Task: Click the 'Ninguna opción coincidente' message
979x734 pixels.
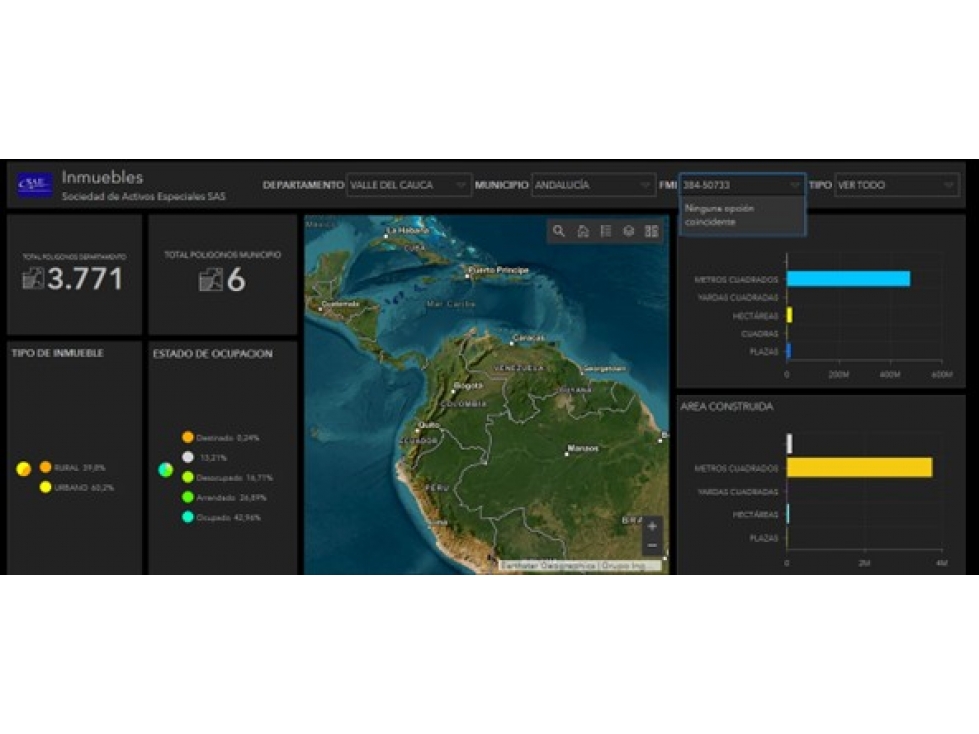Action: click(x=719, y=215)
